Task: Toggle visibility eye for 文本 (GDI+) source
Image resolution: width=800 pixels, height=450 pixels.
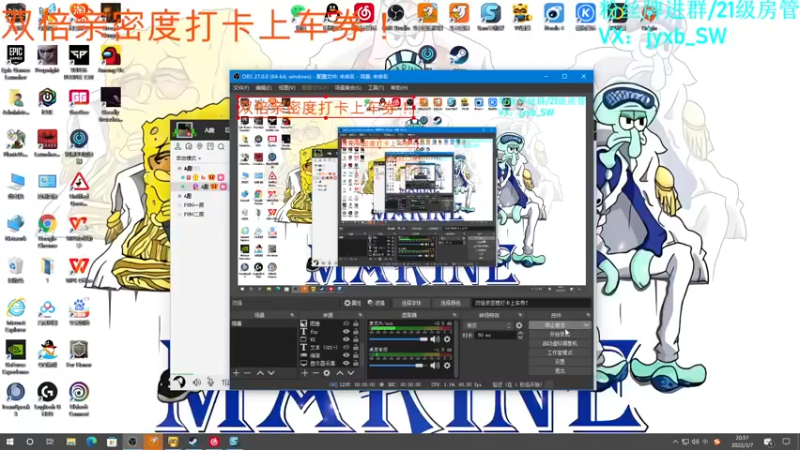Action: click(x=346, y=347)
